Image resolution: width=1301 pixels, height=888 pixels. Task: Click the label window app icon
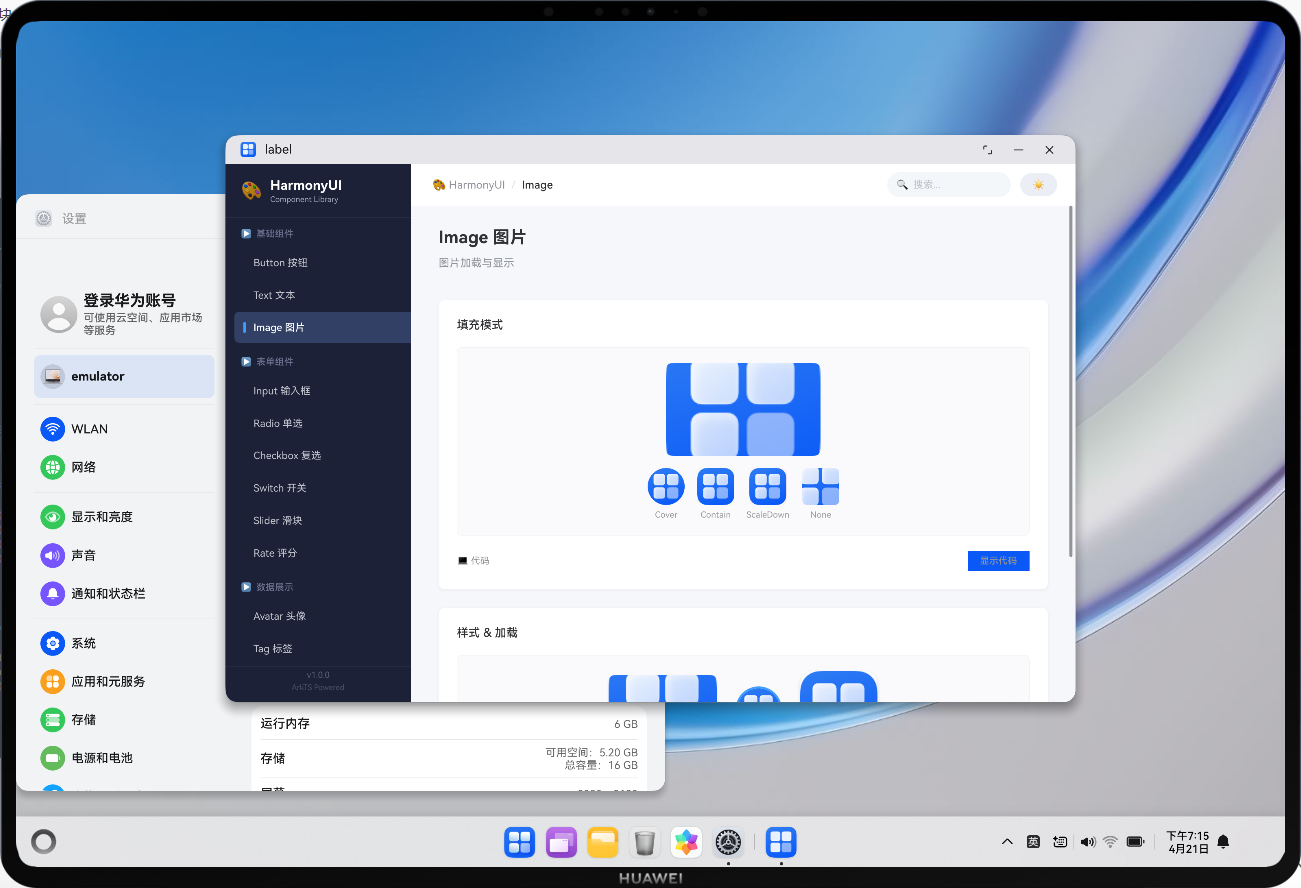pyautogui.click(x=248, y=149)
